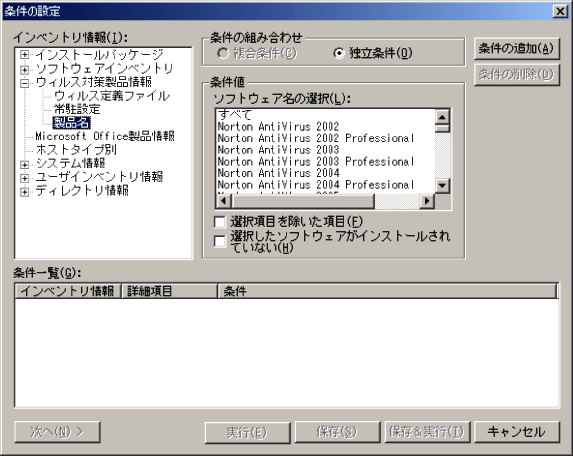Image resolution: width=573 pixels, height=456 pixels.
Task: Click the 詳細項目 column header
Action: pyautogui.click(x=169, y=291)
